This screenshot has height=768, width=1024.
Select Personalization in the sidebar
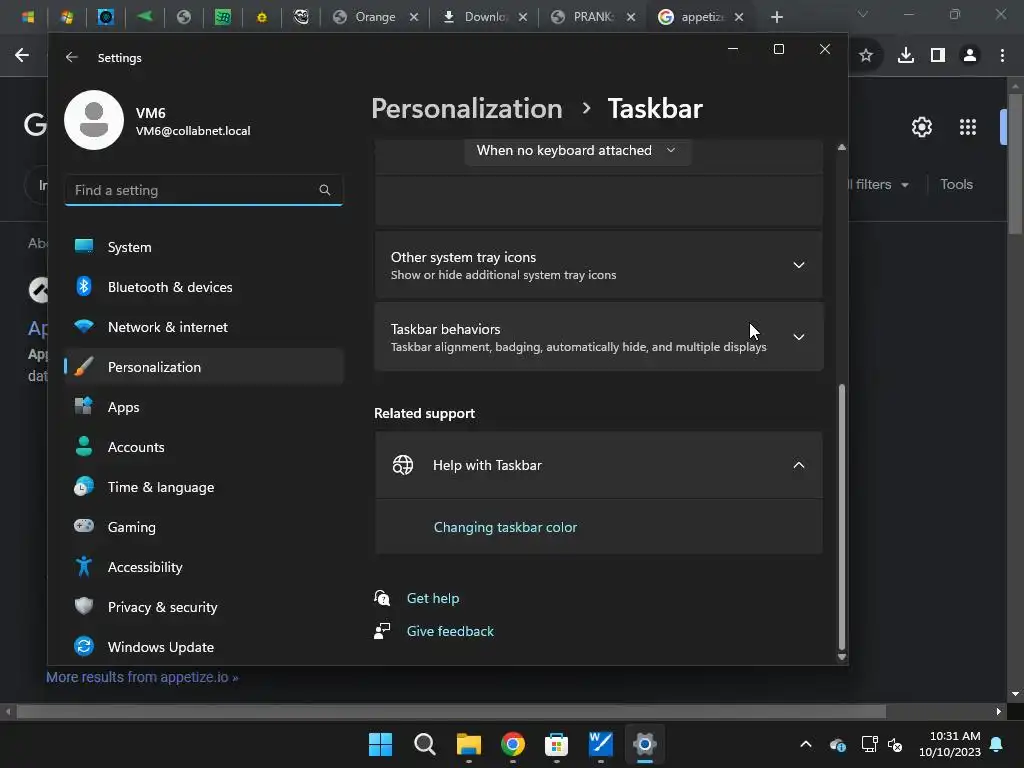click(x=204, y=367)
